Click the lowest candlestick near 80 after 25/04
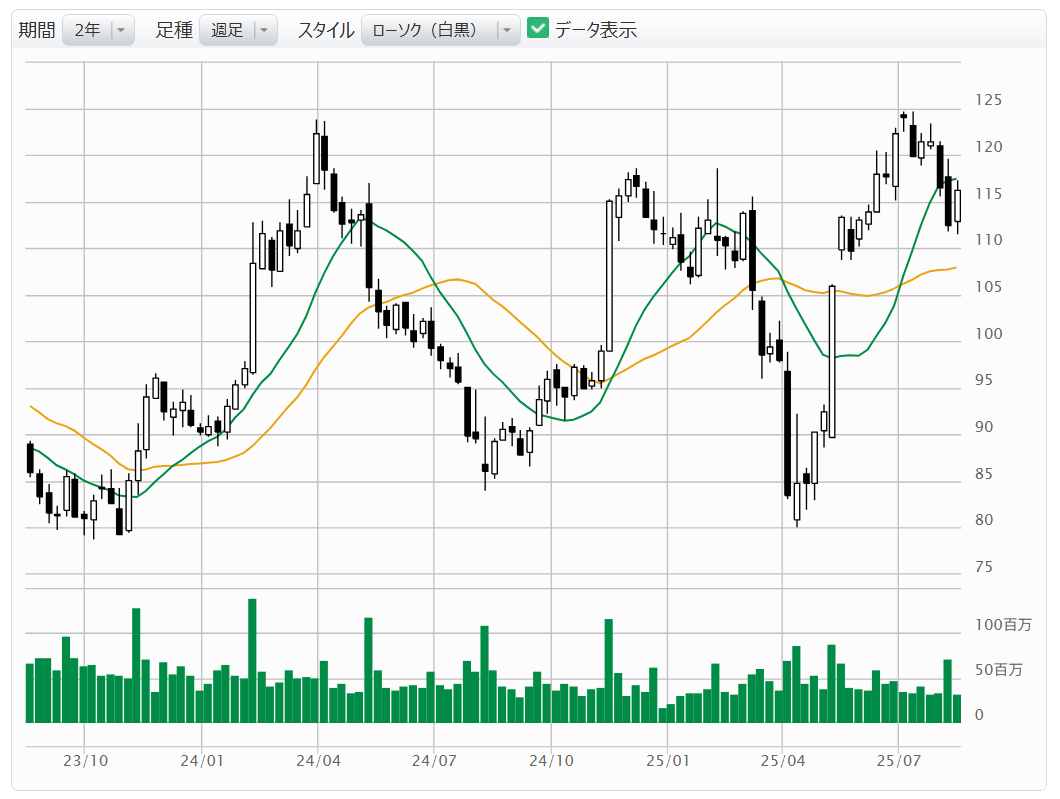The width and height of the screenshot is (1060, 799). [x=797, y=501]
